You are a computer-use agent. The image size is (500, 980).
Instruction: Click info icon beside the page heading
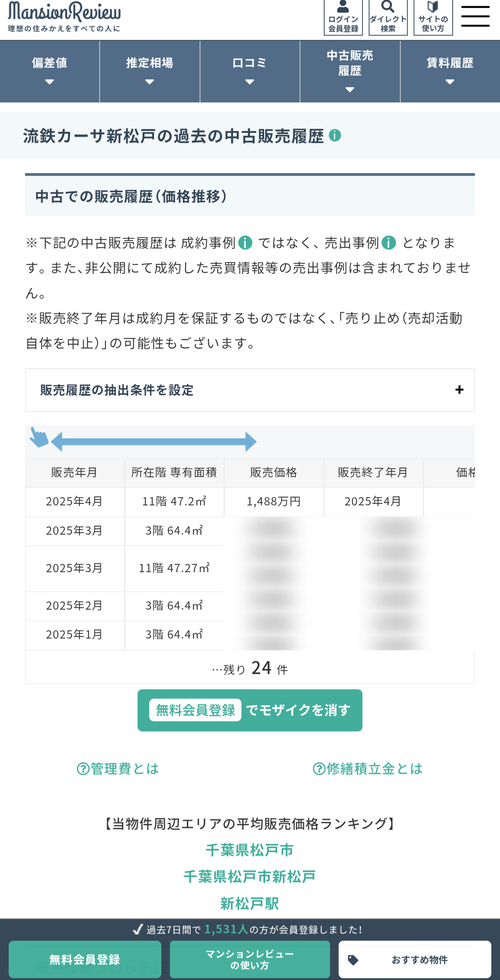(x=335, y=135)
